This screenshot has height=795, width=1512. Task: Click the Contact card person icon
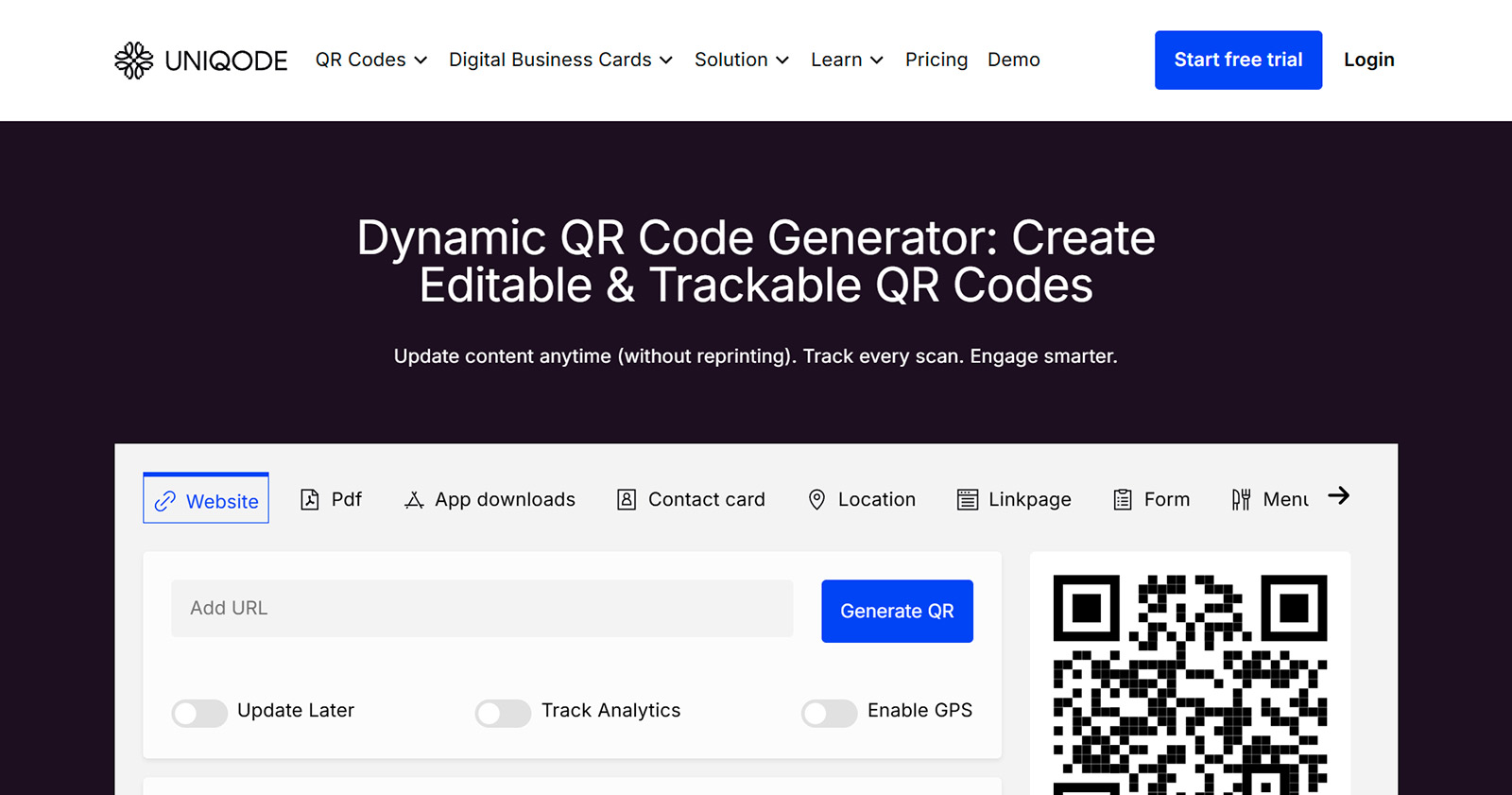626,500
